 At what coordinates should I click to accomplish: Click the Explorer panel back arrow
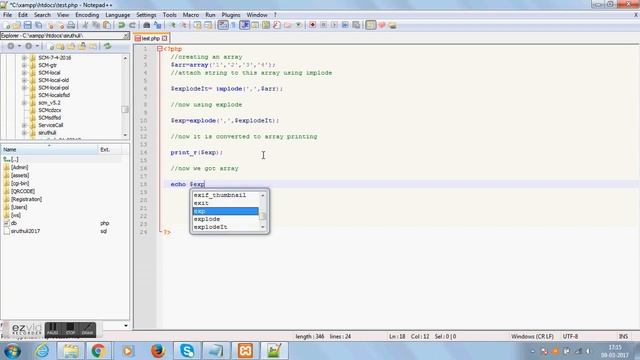pyautogui.click(x=11, y=46)
